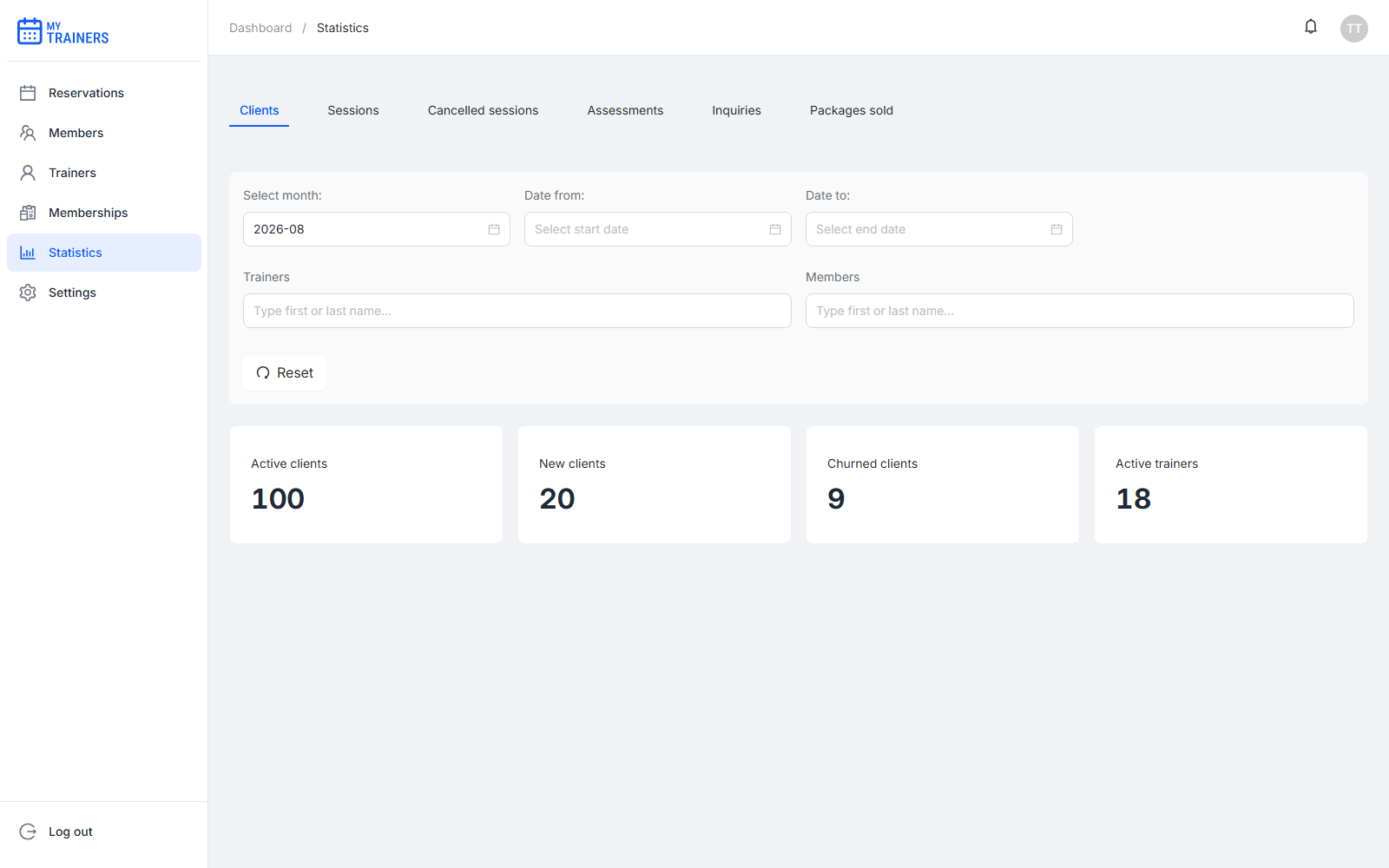Go to Dashboard breadcrumb link
The height and width of the screenshot is (868, 1389).
coord(260,28)
